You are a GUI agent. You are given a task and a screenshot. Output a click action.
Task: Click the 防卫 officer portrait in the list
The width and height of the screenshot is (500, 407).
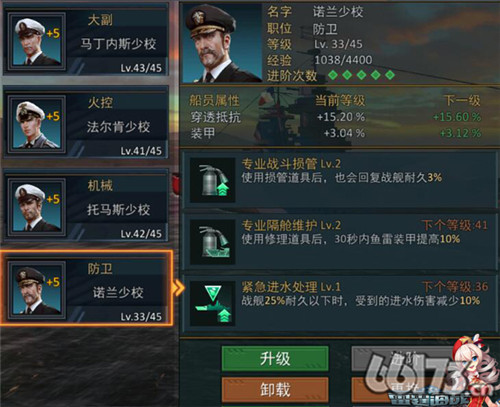pyautogui.click(x=37, y=290)
